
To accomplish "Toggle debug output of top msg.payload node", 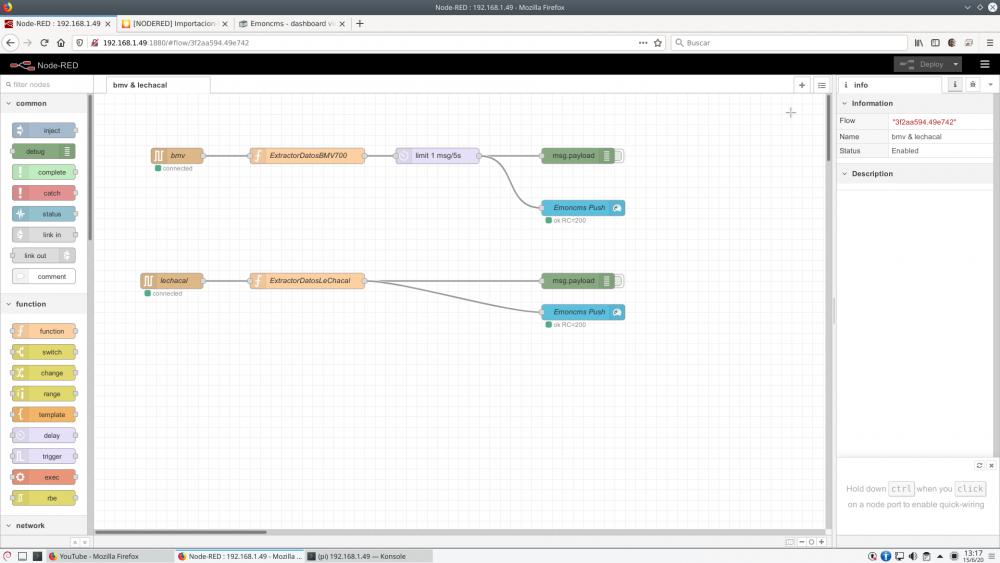I will [619, 156].
